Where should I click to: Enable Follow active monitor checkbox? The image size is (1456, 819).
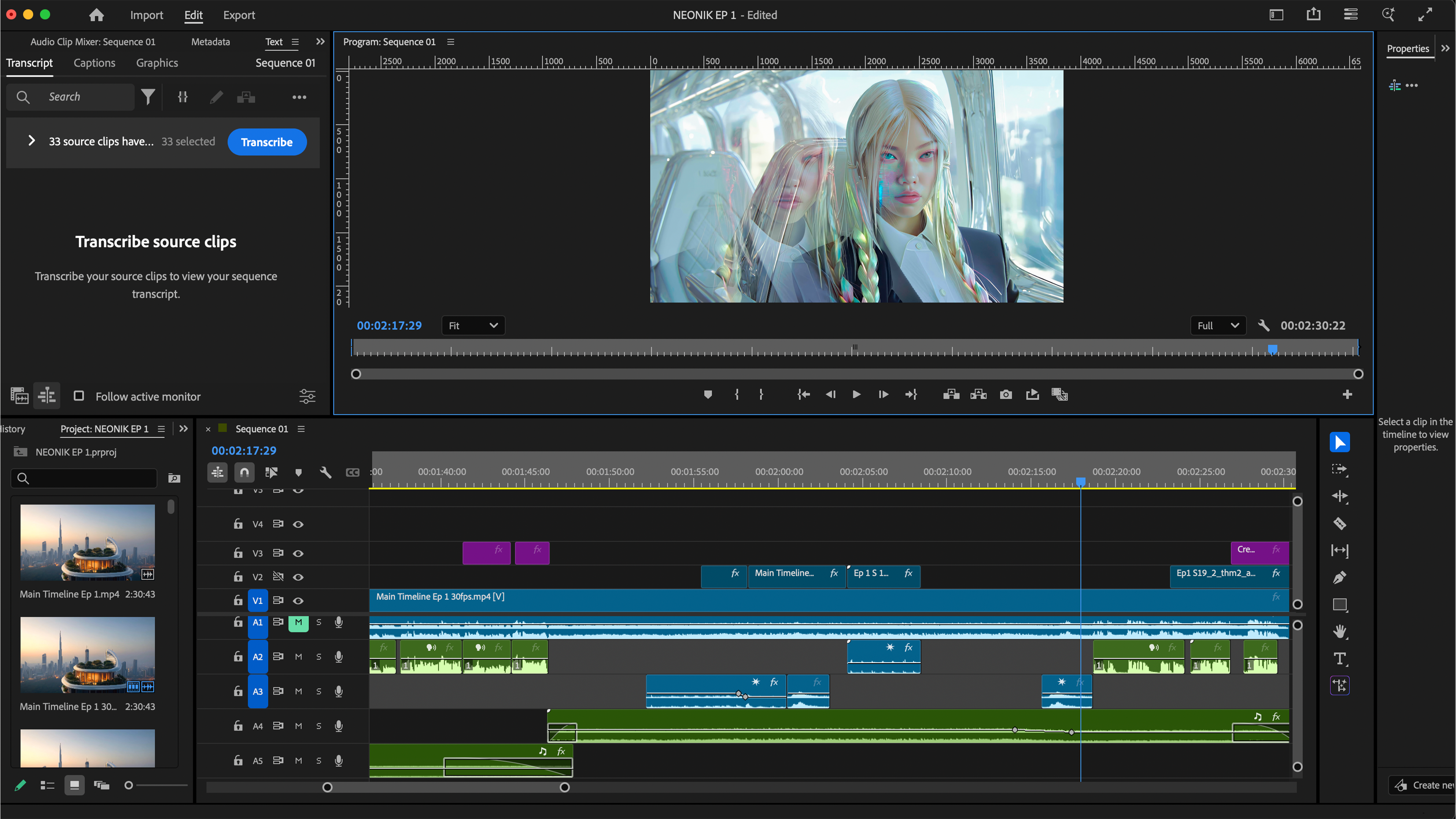coord(79,396)
